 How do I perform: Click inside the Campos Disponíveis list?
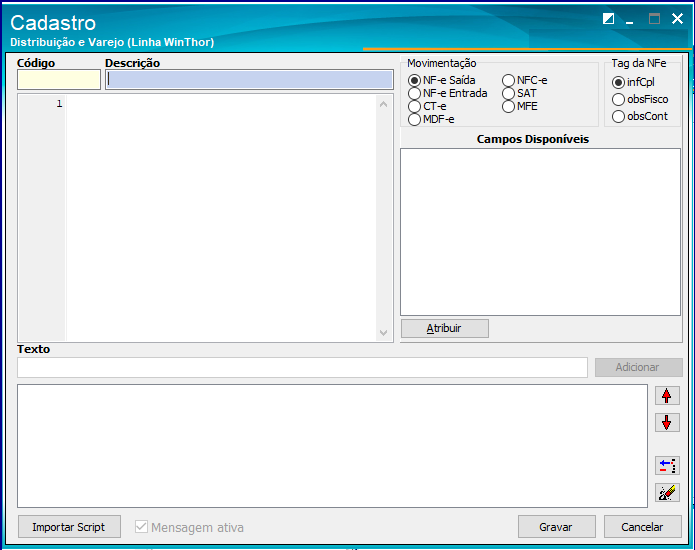(540, 232)
